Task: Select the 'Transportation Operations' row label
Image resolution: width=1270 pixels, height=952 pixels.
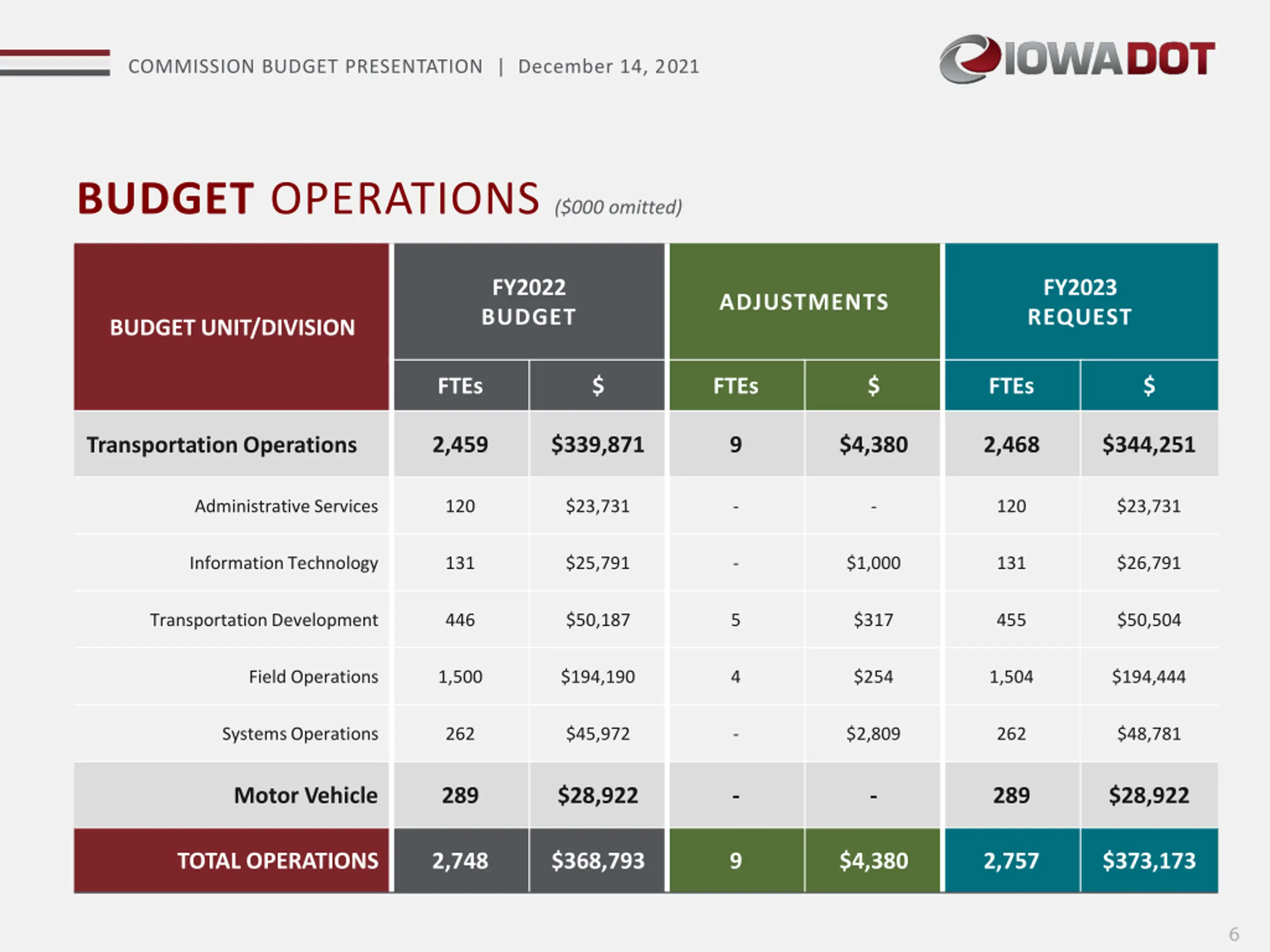Action: 222,445
